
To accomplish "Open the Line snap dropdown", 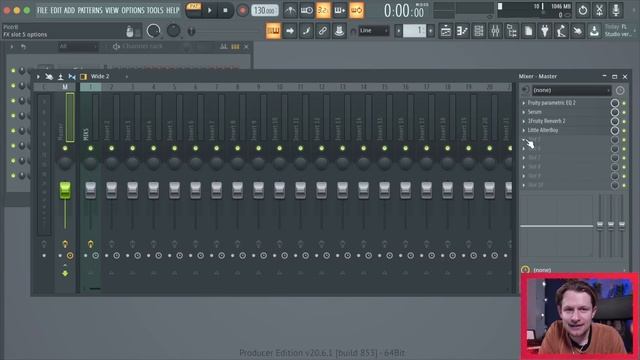I will click(374, 31).
